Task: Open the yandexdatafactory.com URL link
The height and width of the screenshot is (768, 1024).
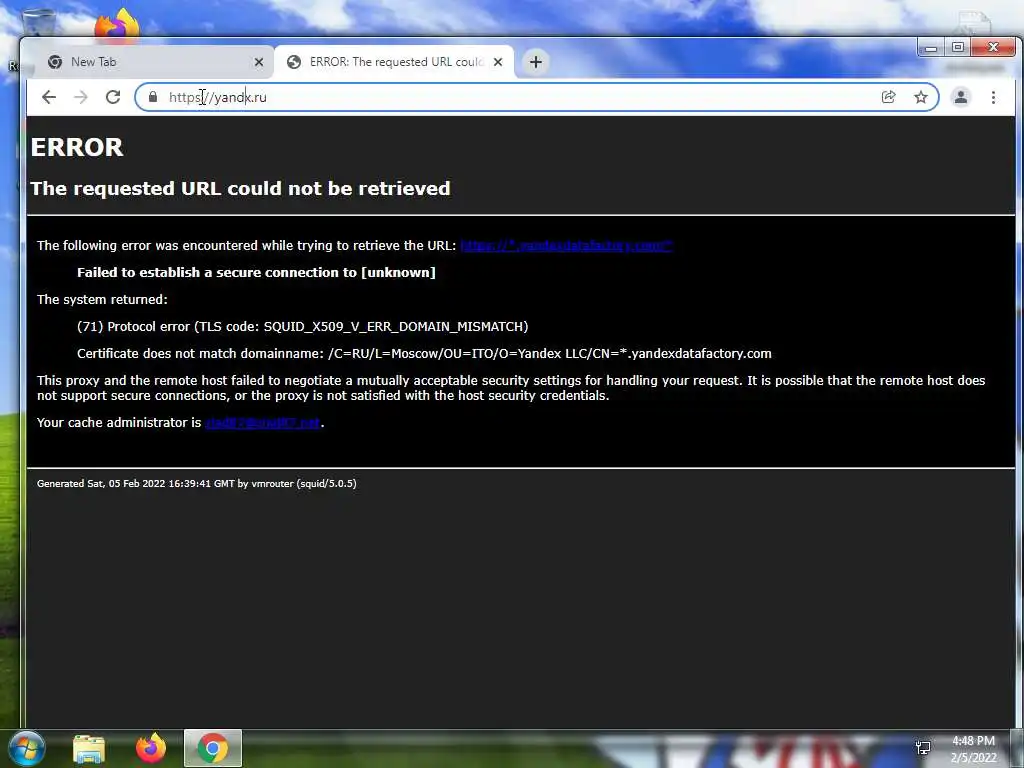Action: click(x=566, y=246)
